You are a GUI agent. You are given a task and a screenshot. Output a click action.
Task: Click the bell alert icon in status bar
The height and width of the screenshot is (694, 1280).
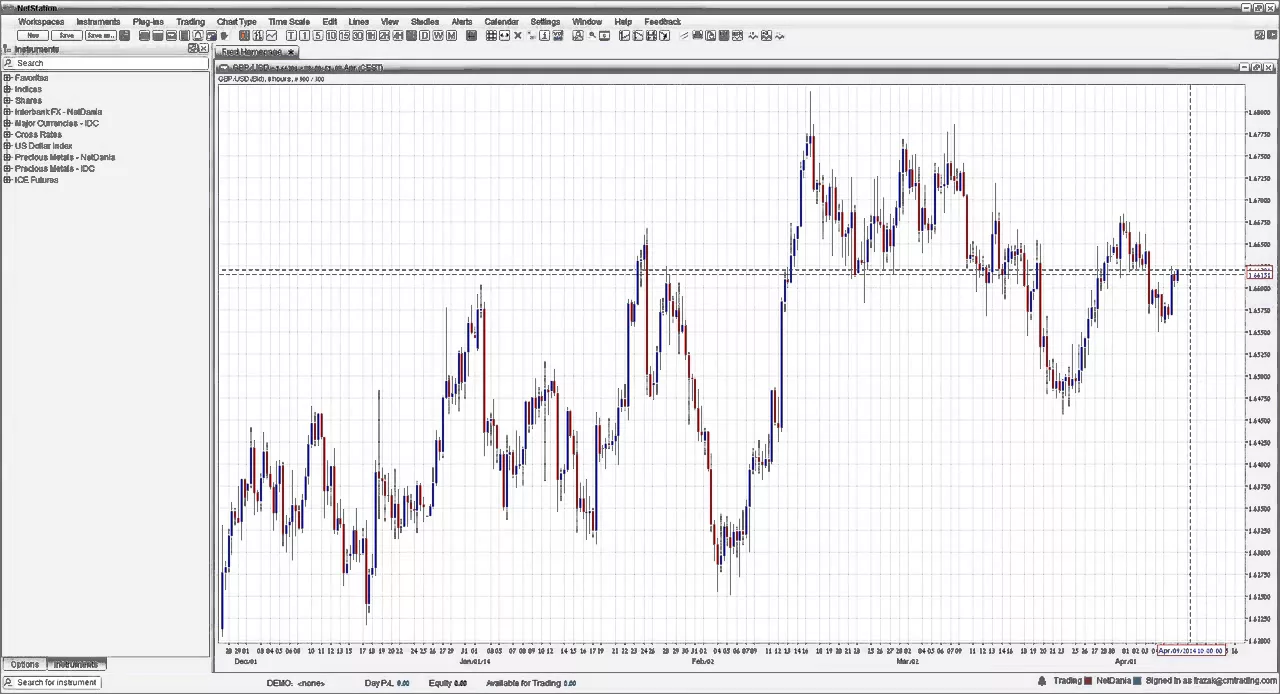point(1042,681)
